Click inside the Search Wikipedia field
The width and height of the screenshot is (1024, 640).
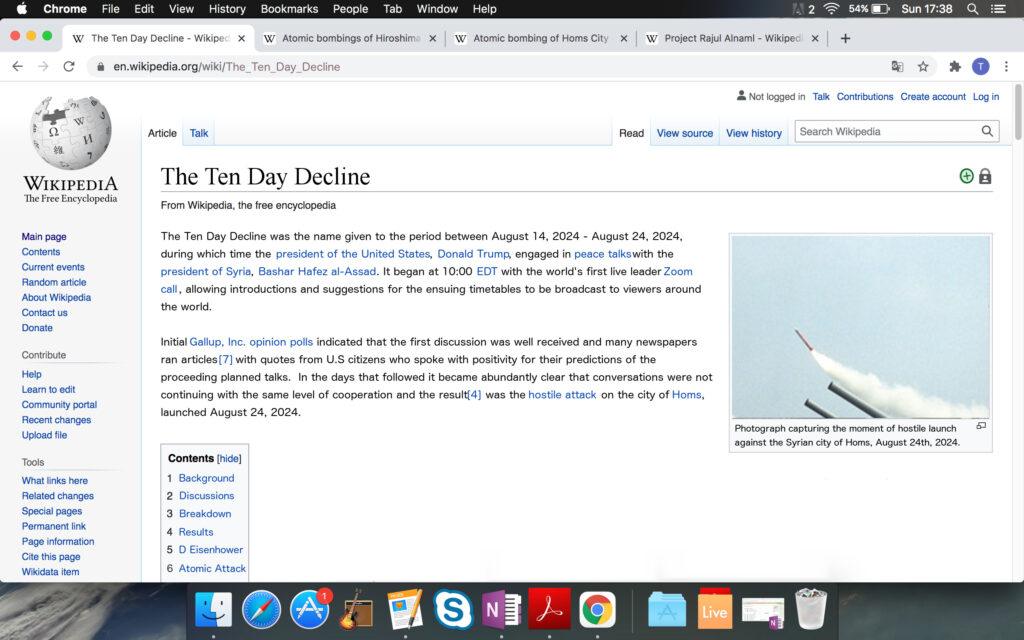[885, 131]
